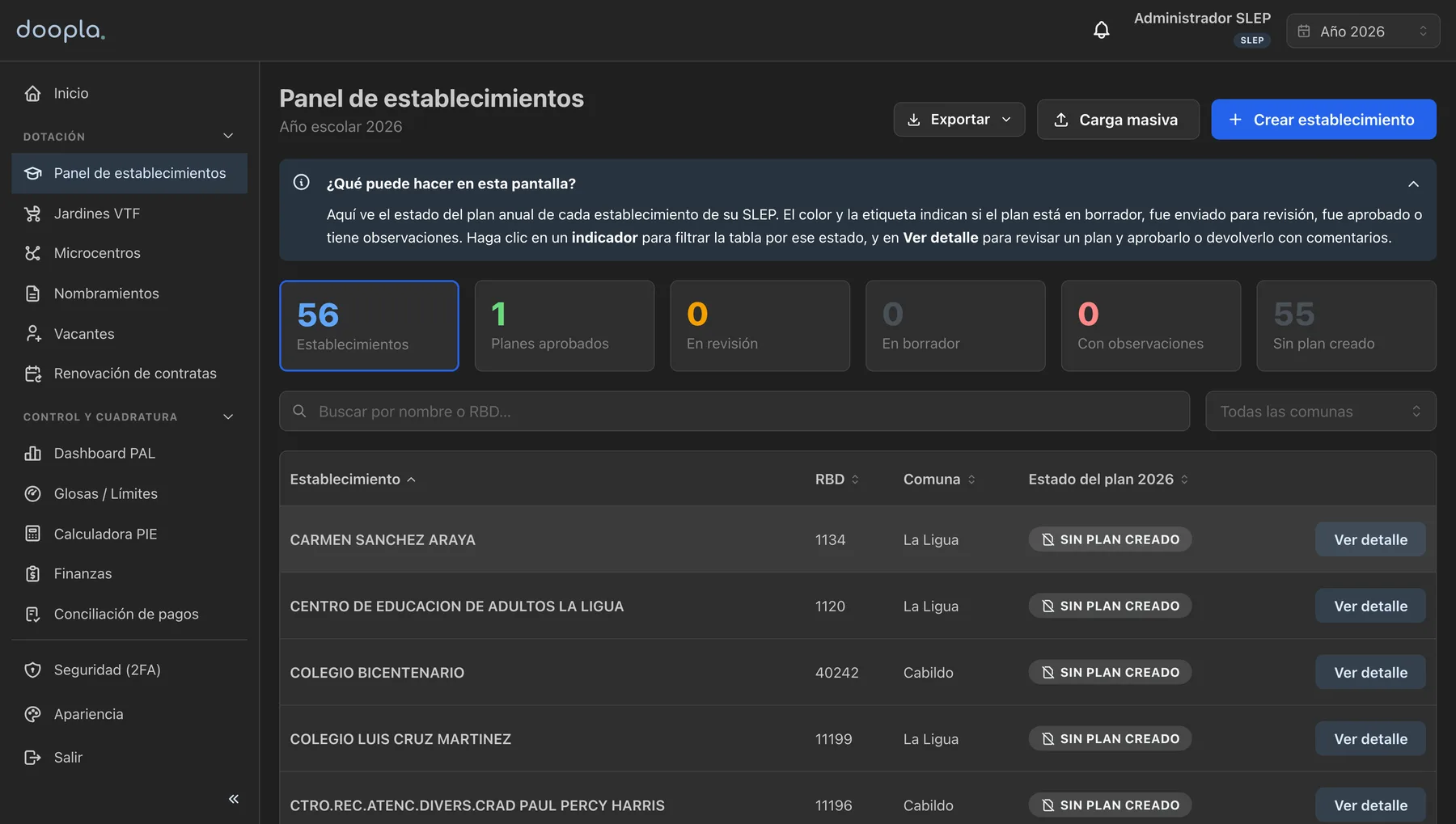Select the 56 Establecimientos indicator card
Screen dimensions: 1456x824
tap(369, 326)
